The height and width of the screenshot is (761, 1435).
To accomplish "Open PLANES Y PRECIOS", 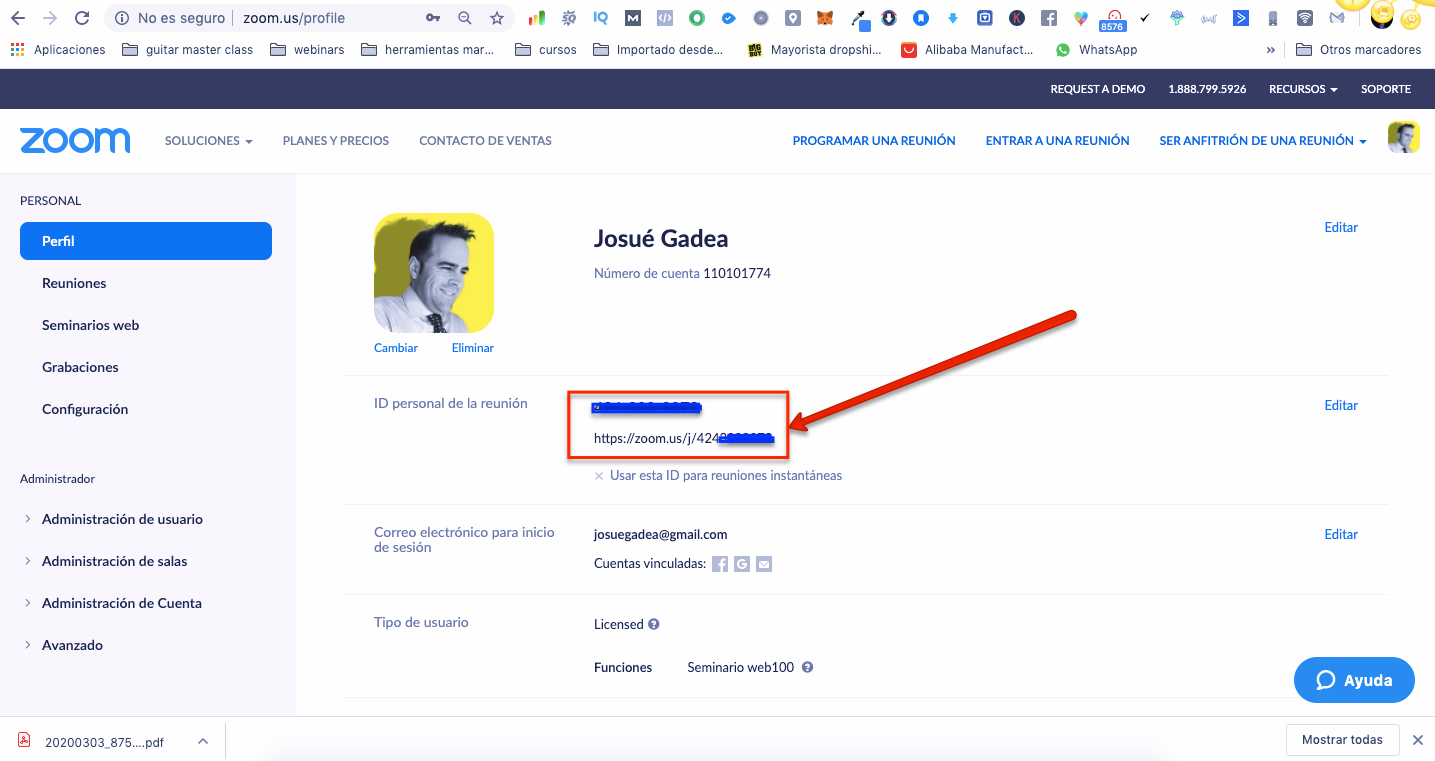I will click(336, 141).
